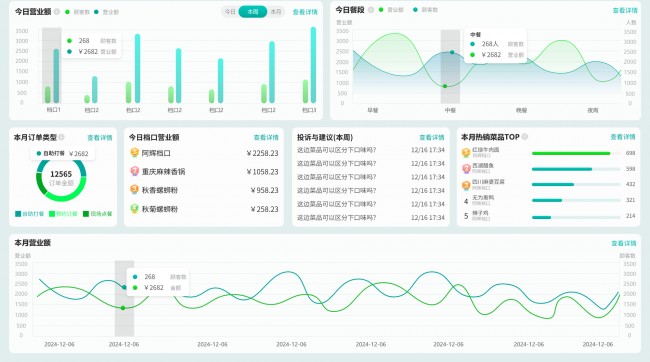
Task: Select the 本周 tab
Action: (252, 12)
